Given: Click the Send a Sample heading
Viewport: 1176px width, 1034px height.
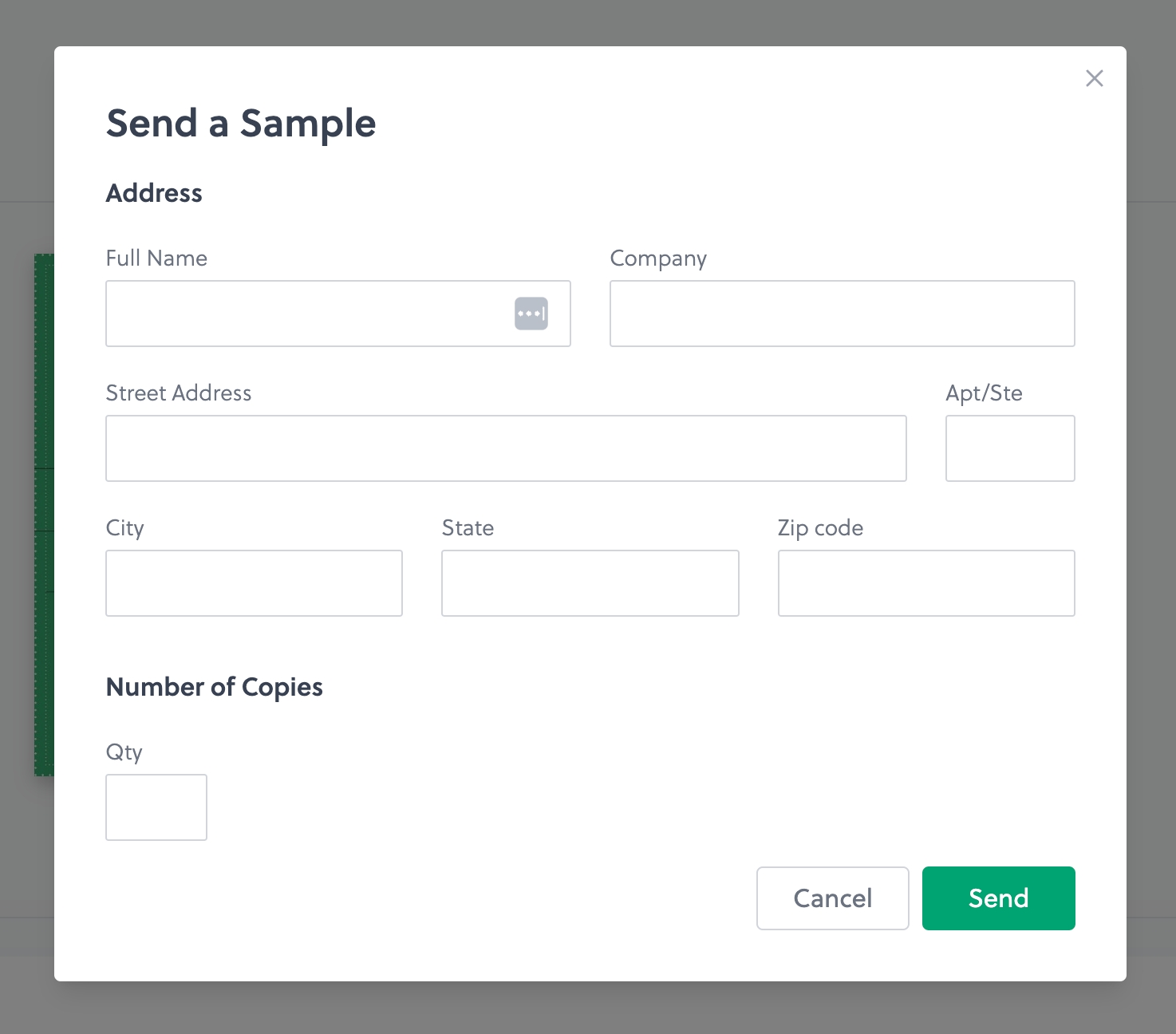Looking at the screenshot, I should point(241,124).
